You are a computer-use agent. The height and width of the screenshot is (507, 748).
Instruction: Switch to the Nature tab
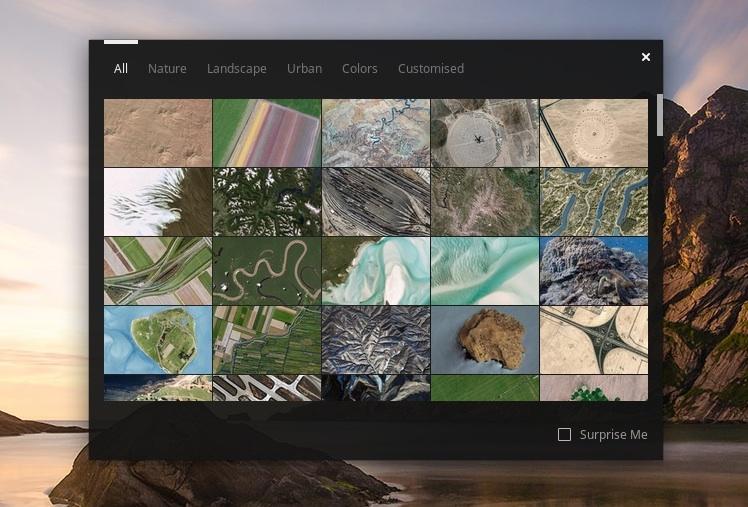point(167,69)
